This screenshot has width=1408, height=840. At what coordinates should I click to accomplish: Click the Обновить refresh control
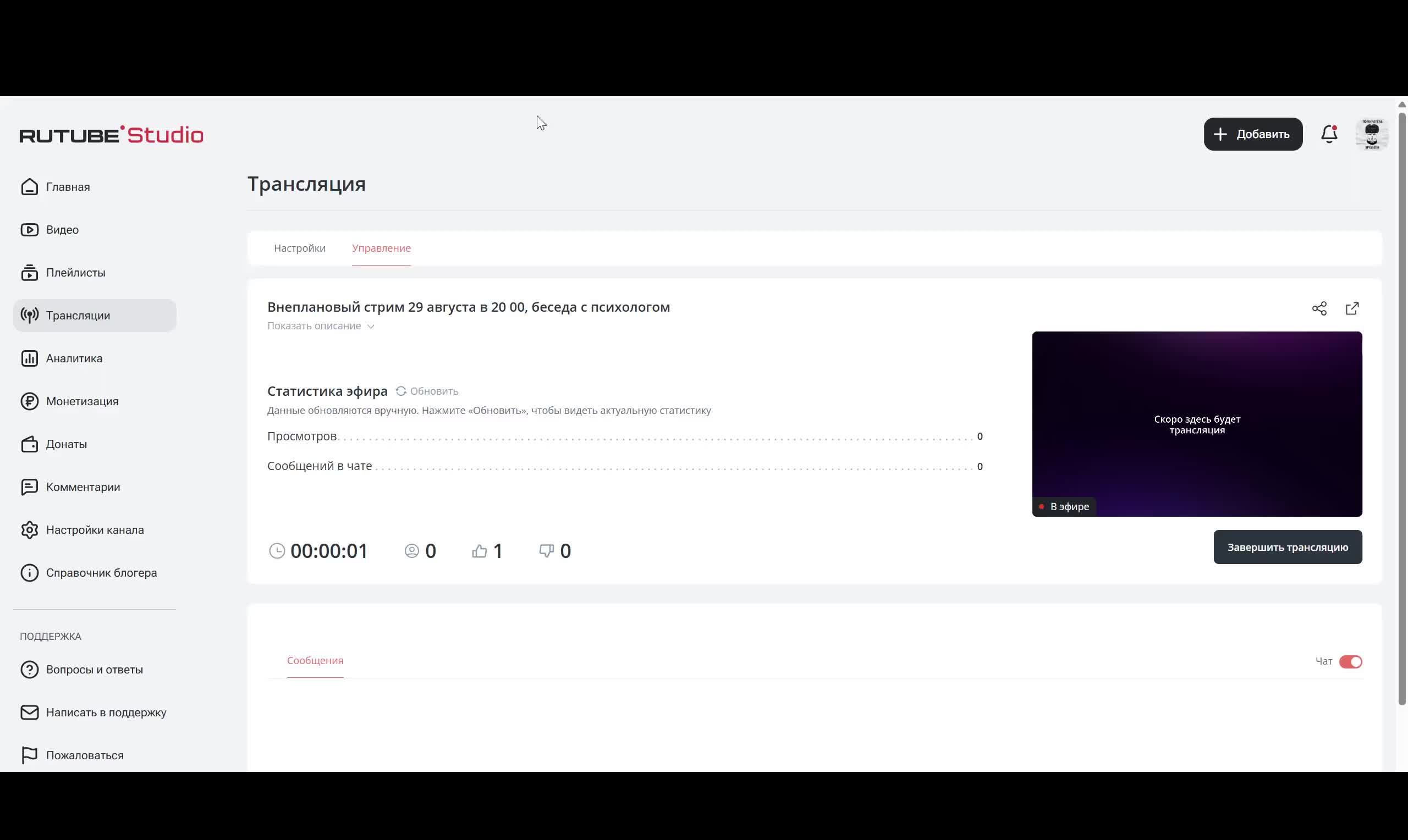coord(427,390)
